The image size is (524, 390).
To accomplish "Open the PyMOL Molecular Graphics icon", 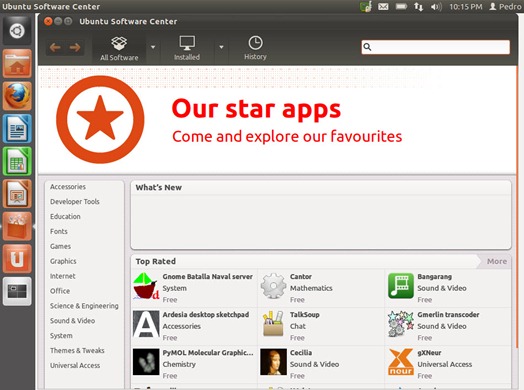I will tap(146, 362).
